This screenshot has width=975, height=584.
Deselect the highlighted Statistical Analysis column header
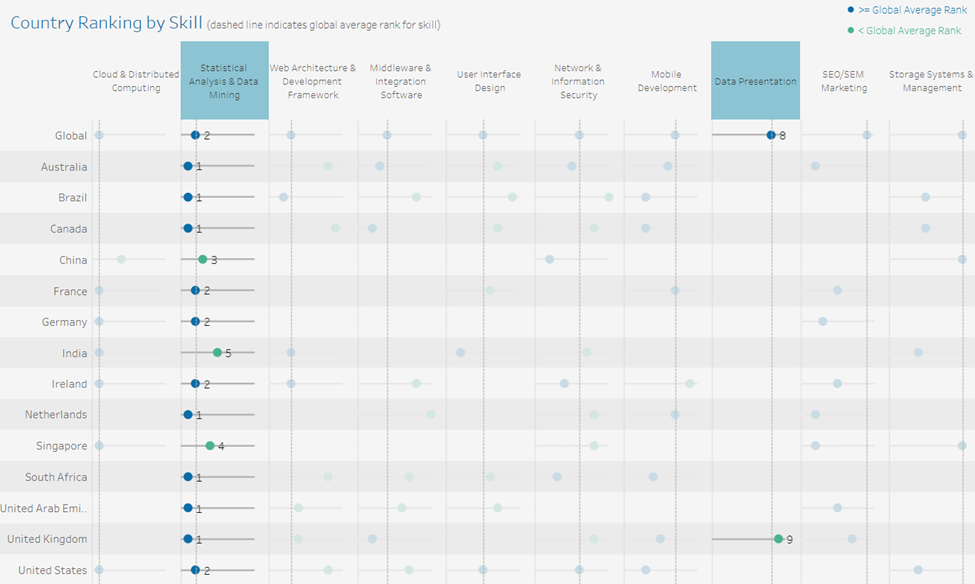point(224,81)
